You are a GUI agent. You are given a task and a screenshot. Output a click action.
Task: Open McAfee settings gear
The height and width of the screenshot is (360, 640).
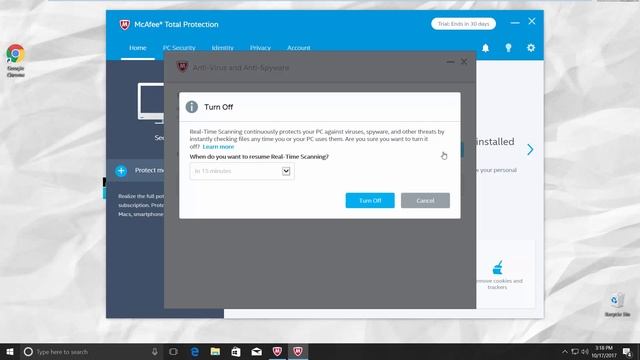531,48
